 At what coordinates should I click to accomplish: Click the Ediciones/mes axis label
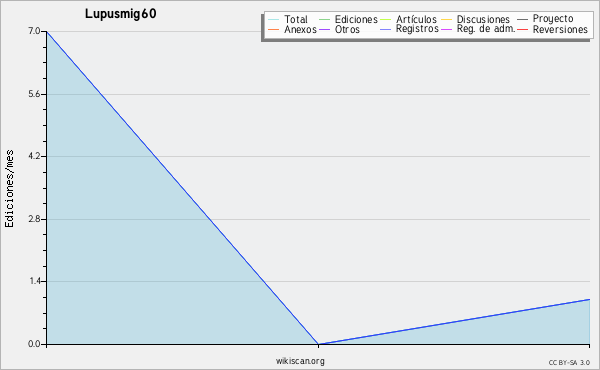click(9, 189)
